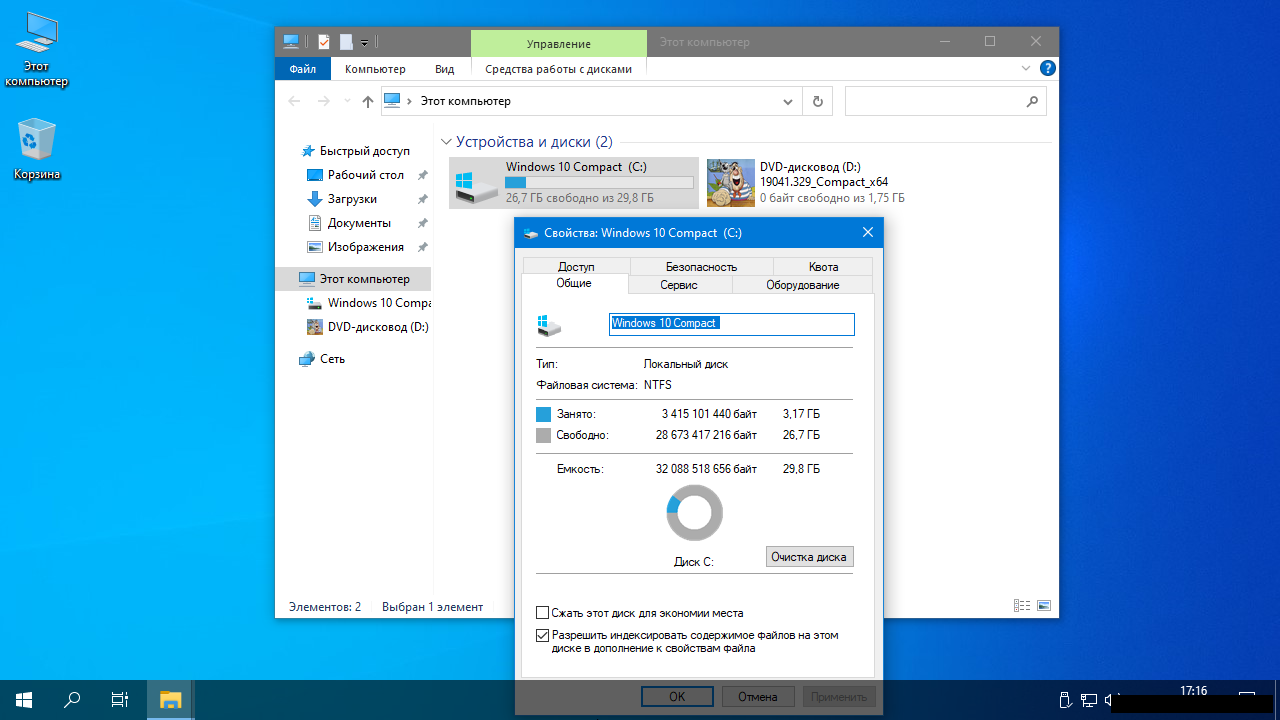Click the Properties icon in Explorer's quick access toolbar
Viewport: 1280px width, 720px height.
[324, 42]
